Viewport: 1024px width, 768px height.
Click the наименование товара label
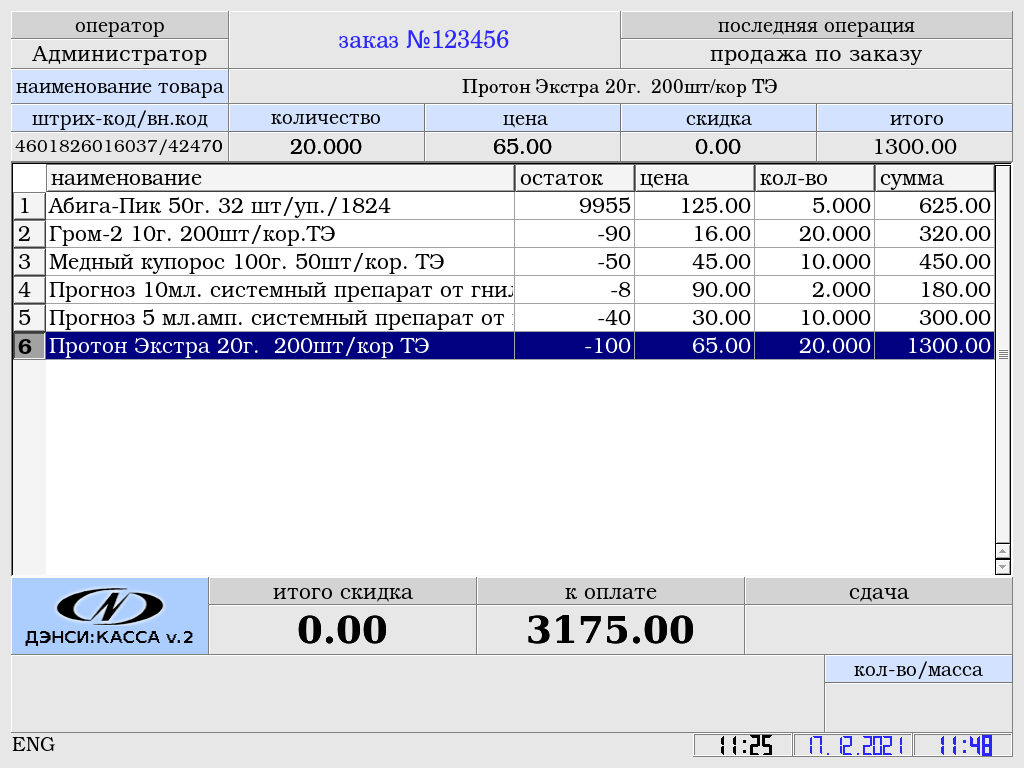120,87
